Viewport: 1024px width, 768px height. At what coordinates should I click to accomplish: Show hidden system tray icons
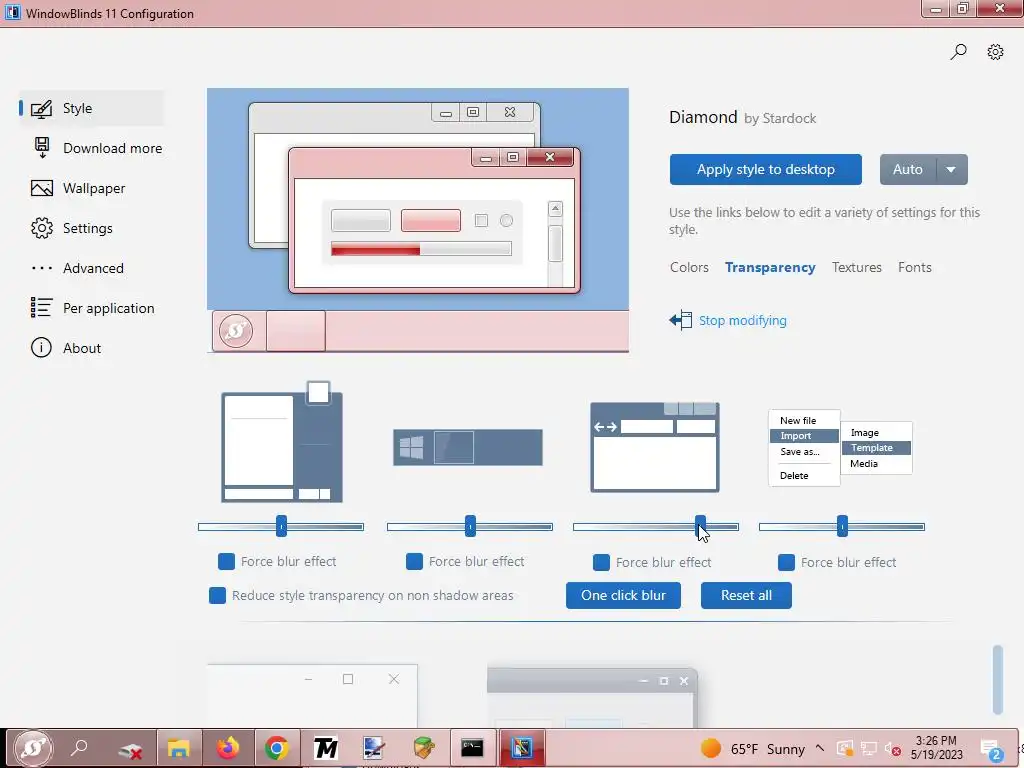pos(820,748)
